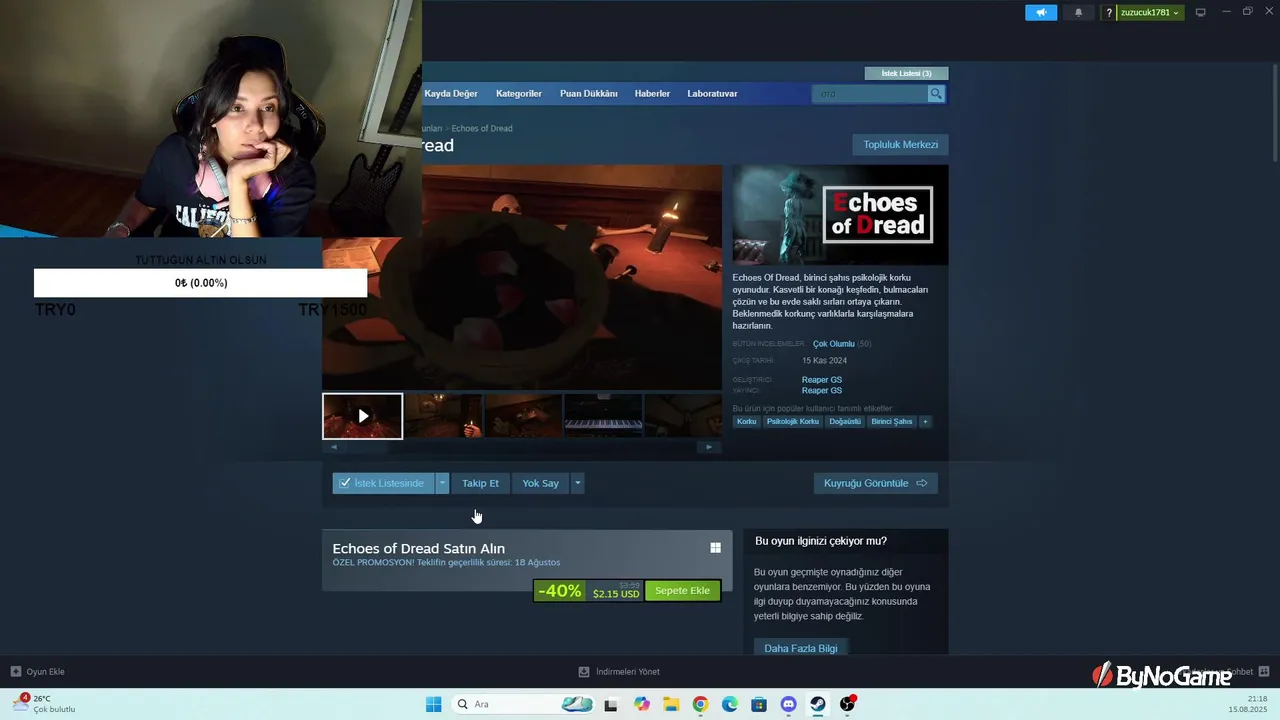The height and width of the screenshot is (720, 1280).
Task: Expand the wishlist options dropdown arrow
Action: 442,483
